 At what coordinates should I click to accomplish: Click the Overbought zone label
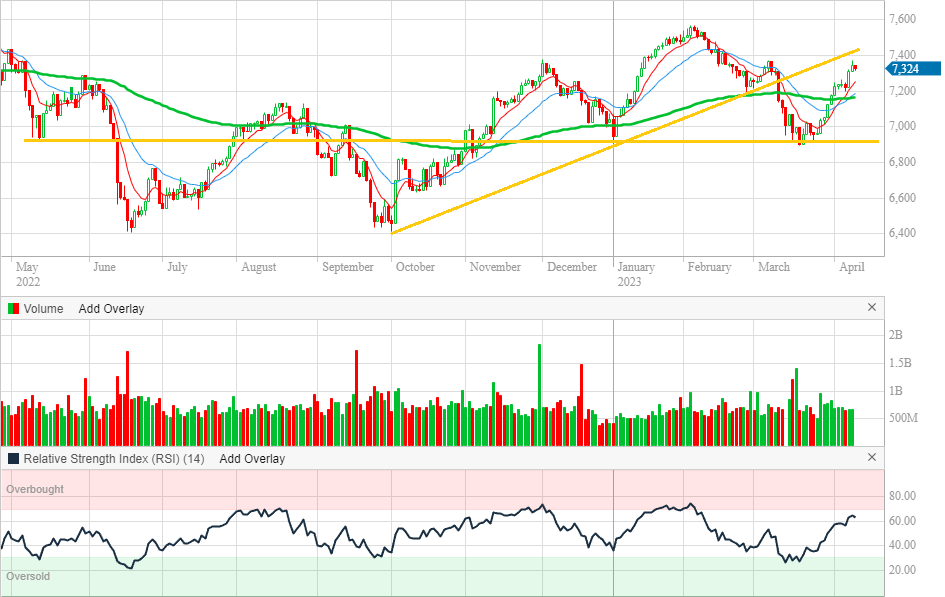coord(36,490)
